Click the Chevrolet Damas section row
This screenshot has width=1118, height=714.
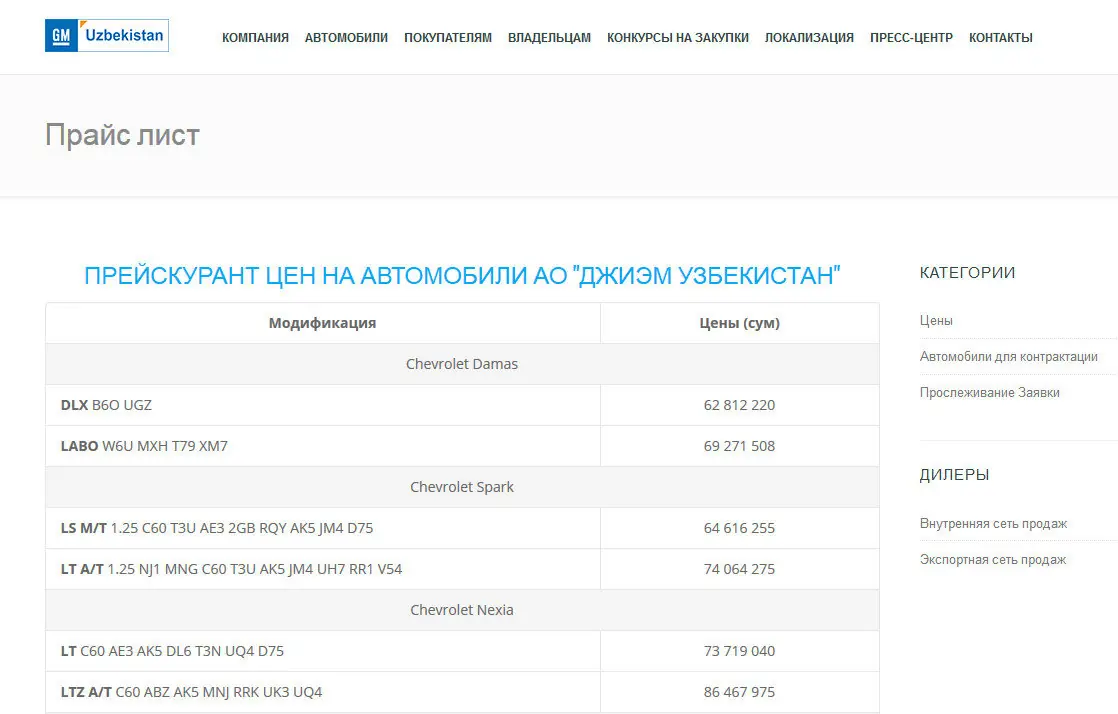[x=462, y=364]
